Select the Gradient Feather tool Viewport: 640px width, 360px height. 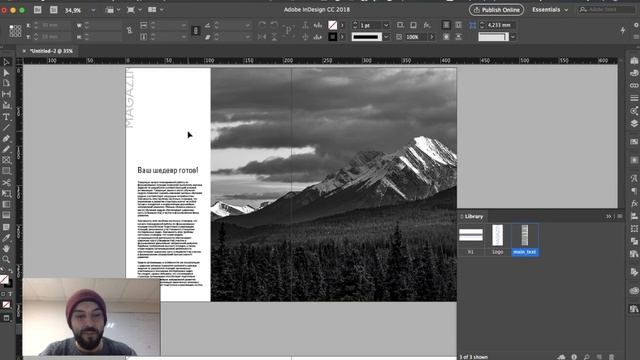click(x=6, y=215)
